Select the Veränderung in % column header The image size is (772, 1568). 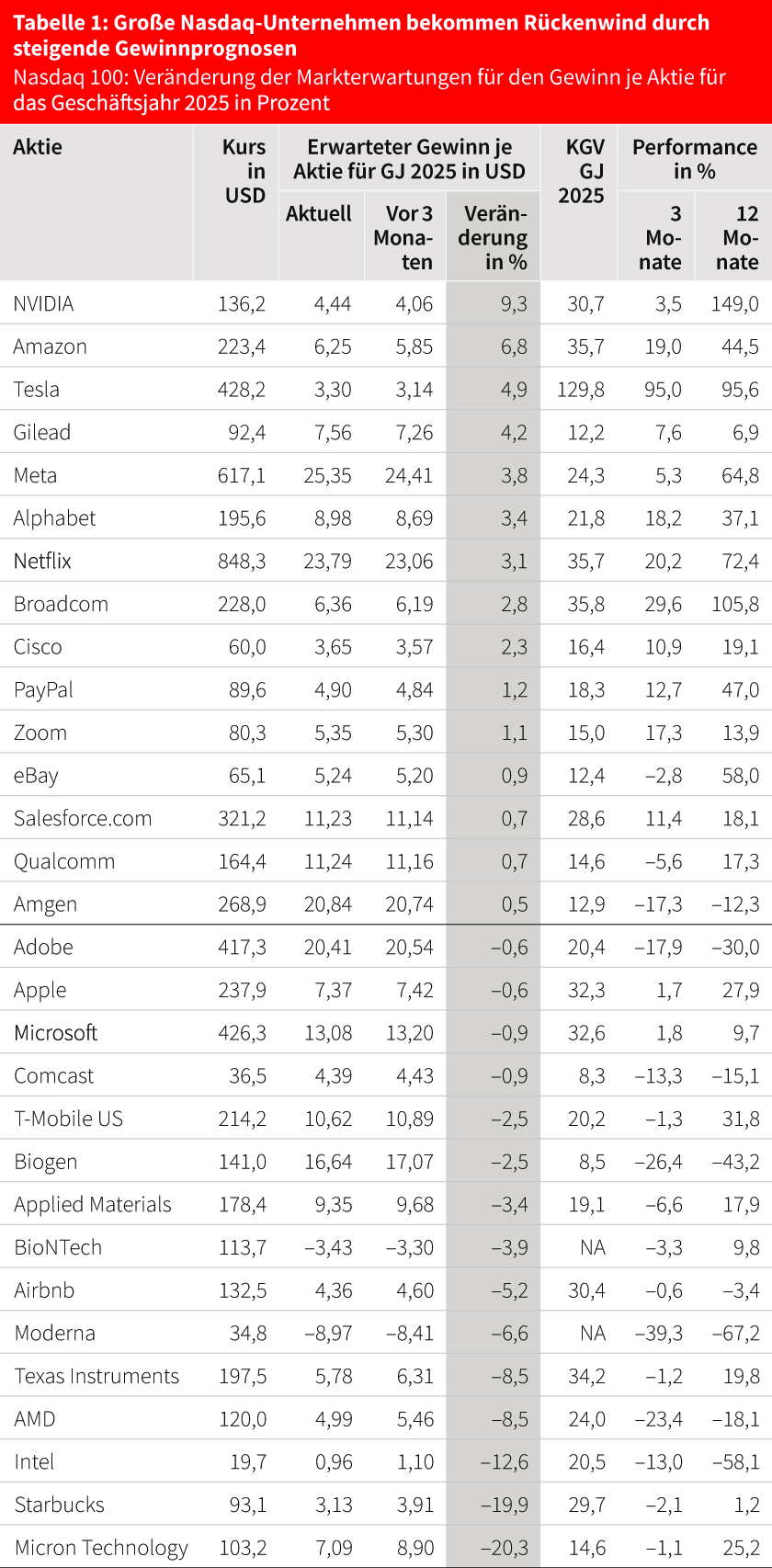tap(494, 237)
